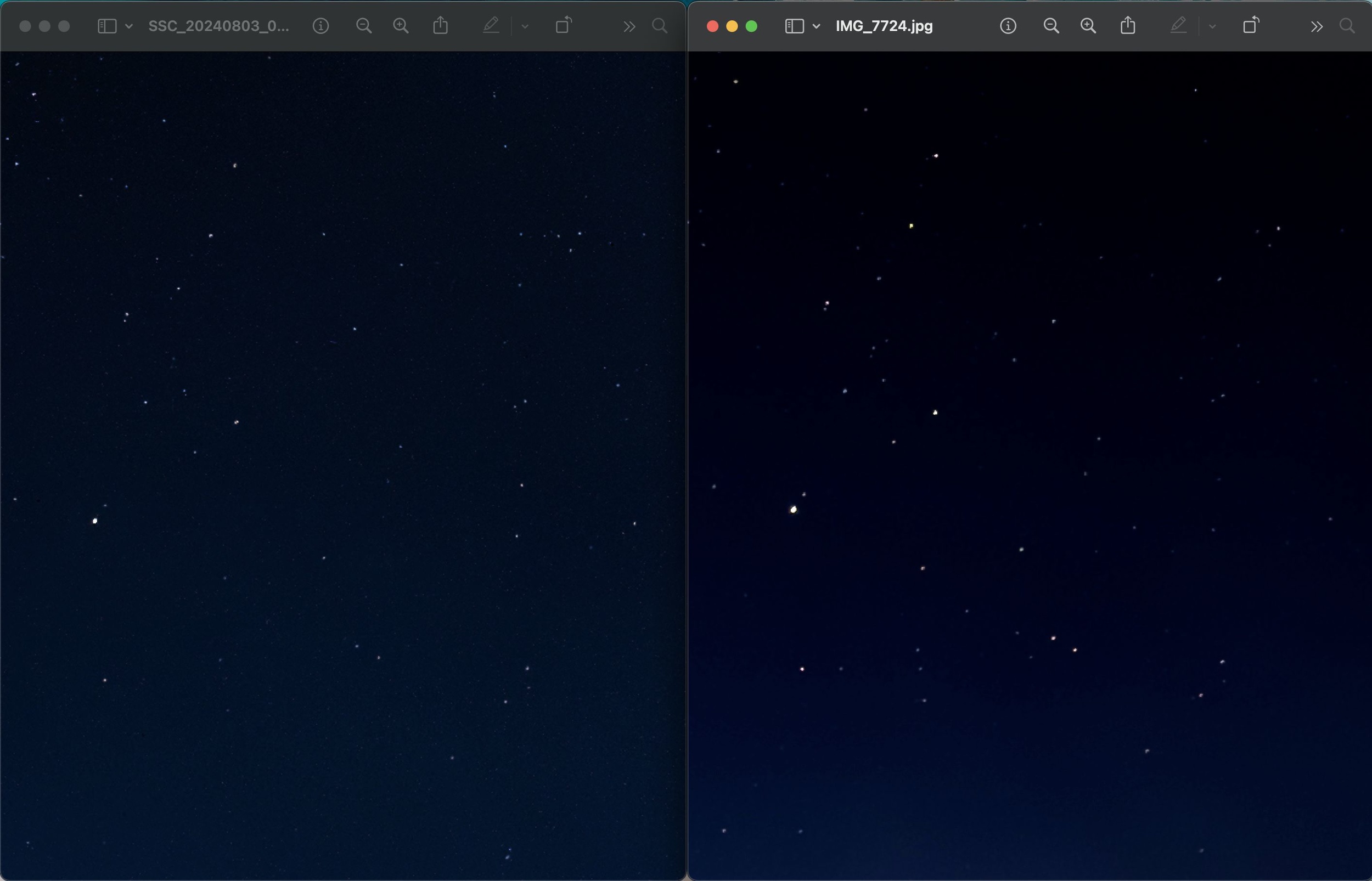Rotate the IMG_7724.jpg image
Viewport: 1372px width, 881px height.
pyautogui.click(x=1251, y=25)
